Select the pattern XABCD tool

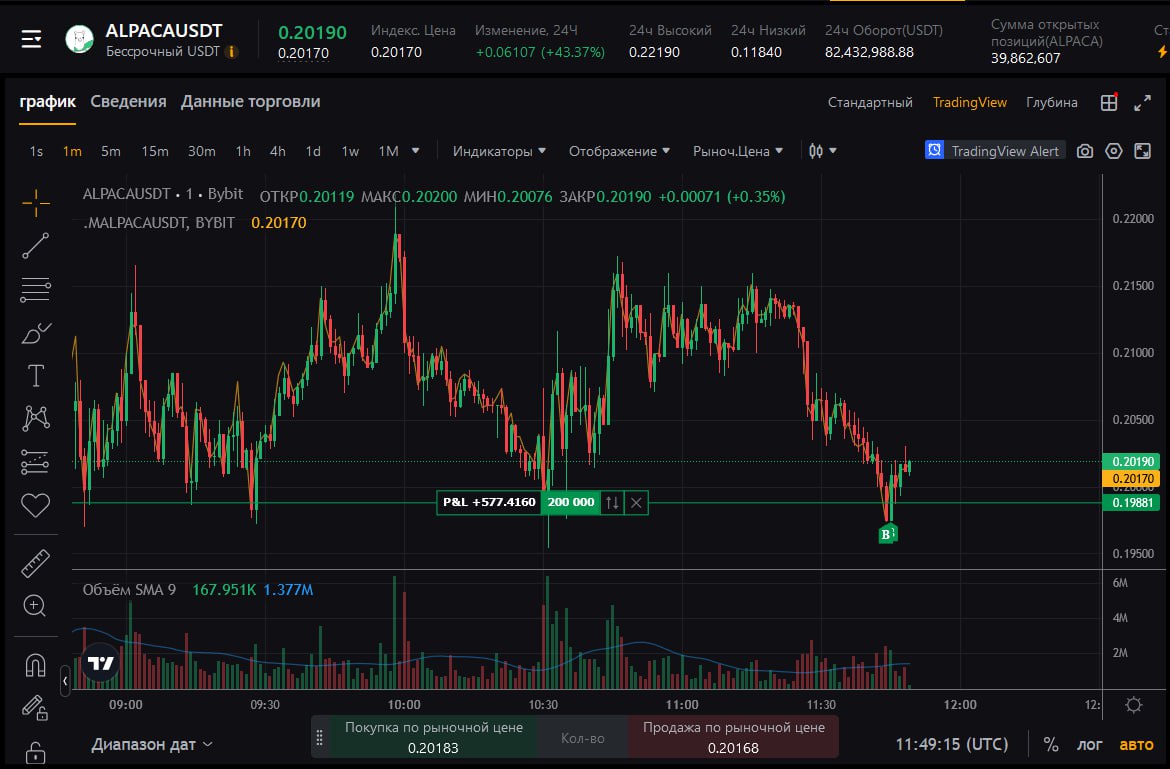pyautogui.click(x=35, y=418)
